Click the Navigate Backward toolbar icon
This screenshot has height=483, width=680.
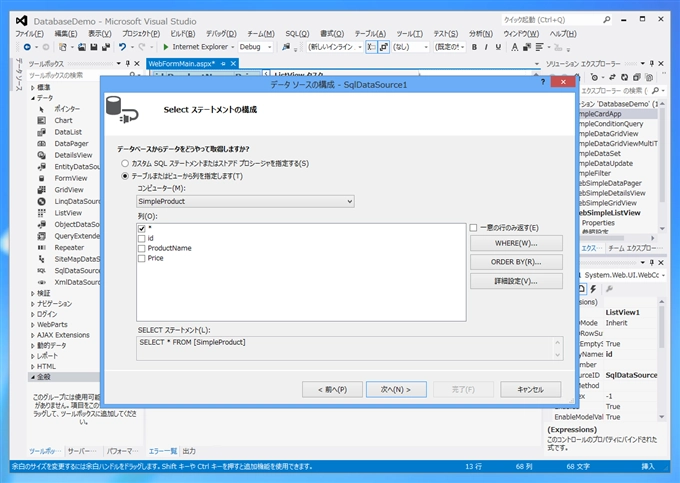coord(27,47)
